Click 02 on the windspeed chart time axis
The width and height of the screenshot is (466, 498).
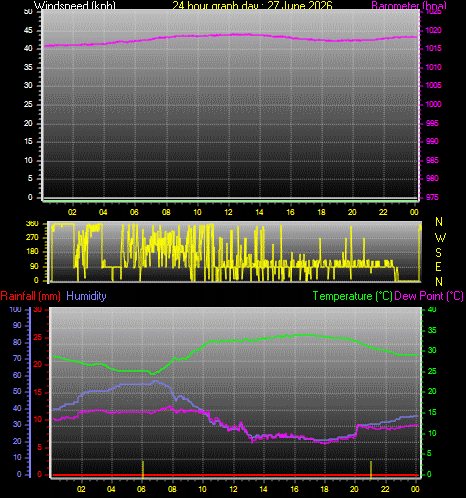coord(72,212)
